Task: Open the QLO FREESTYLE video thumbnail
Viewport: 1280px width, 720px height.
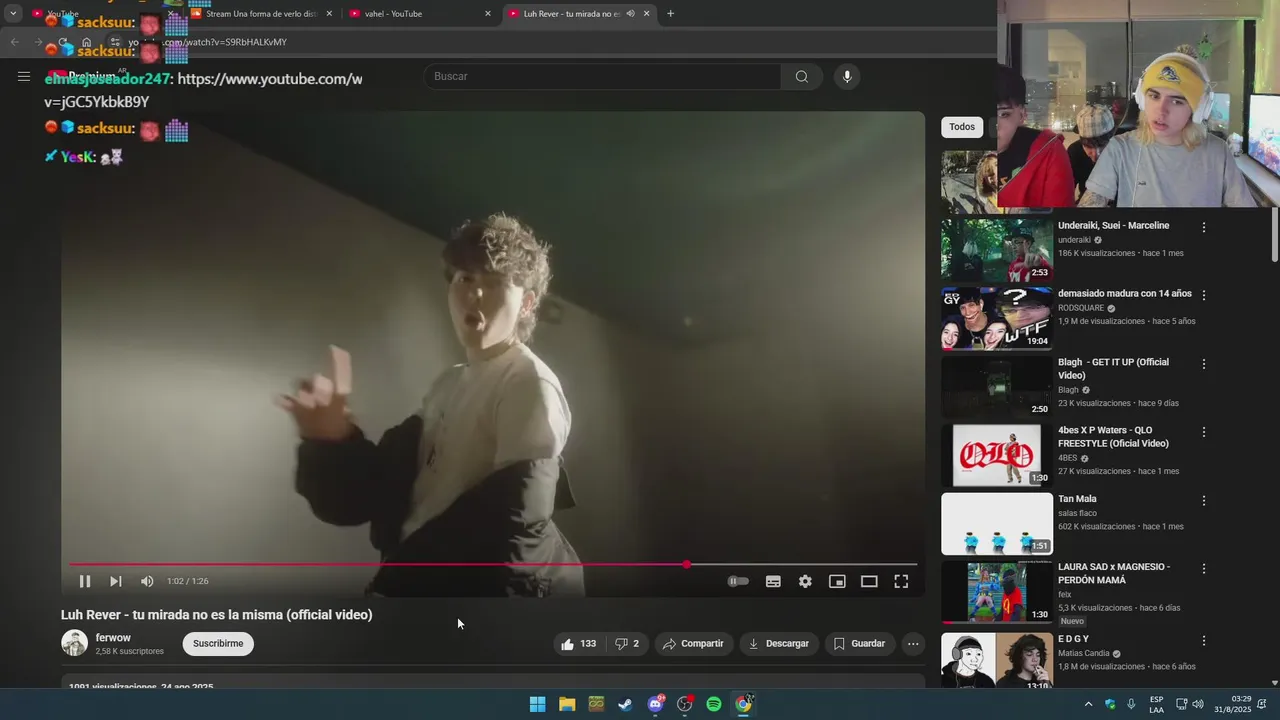Action: pos(997,455)
